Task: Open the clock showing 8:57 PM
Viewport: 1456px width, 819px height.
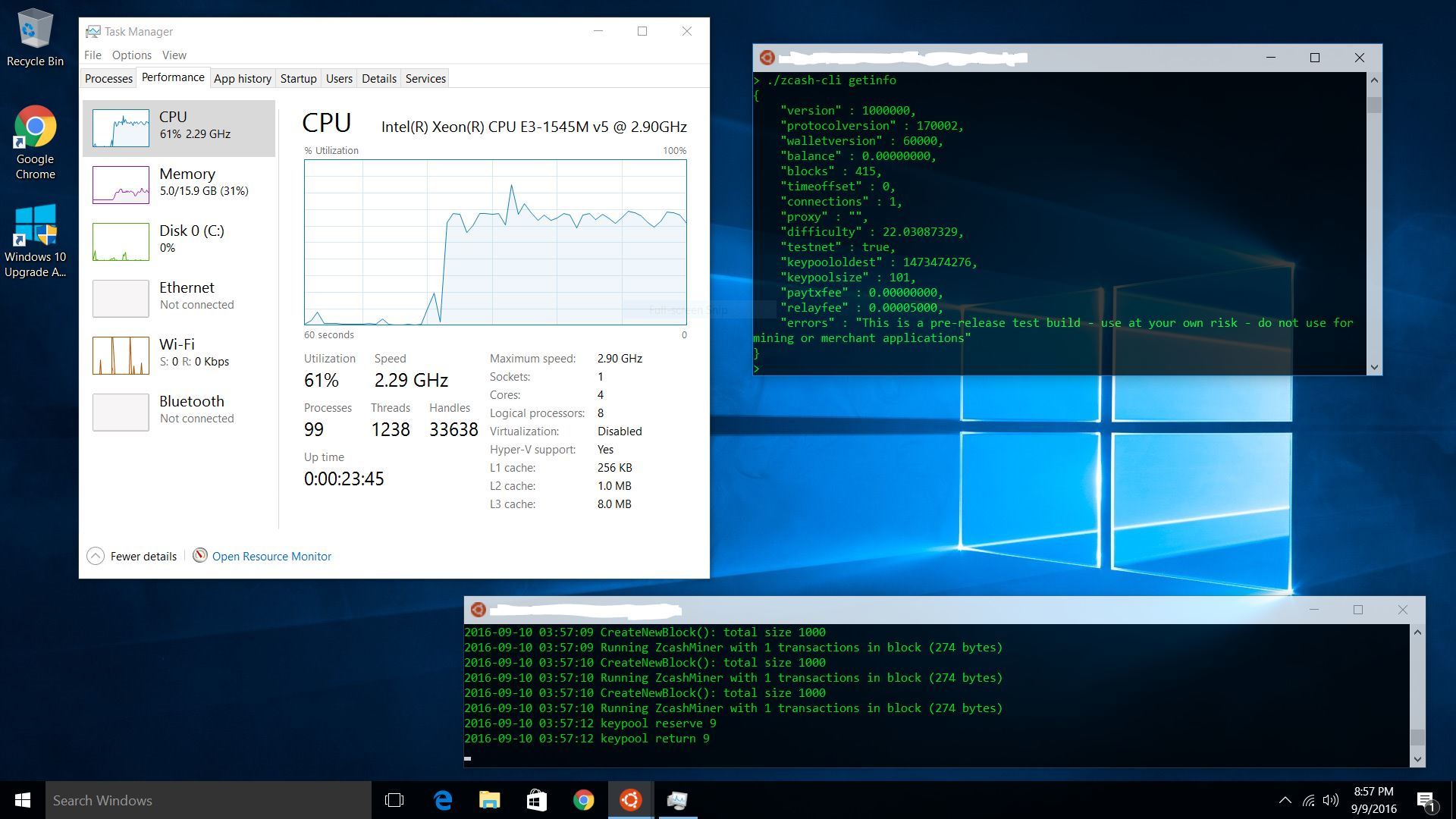Action: pos(1373,800)
